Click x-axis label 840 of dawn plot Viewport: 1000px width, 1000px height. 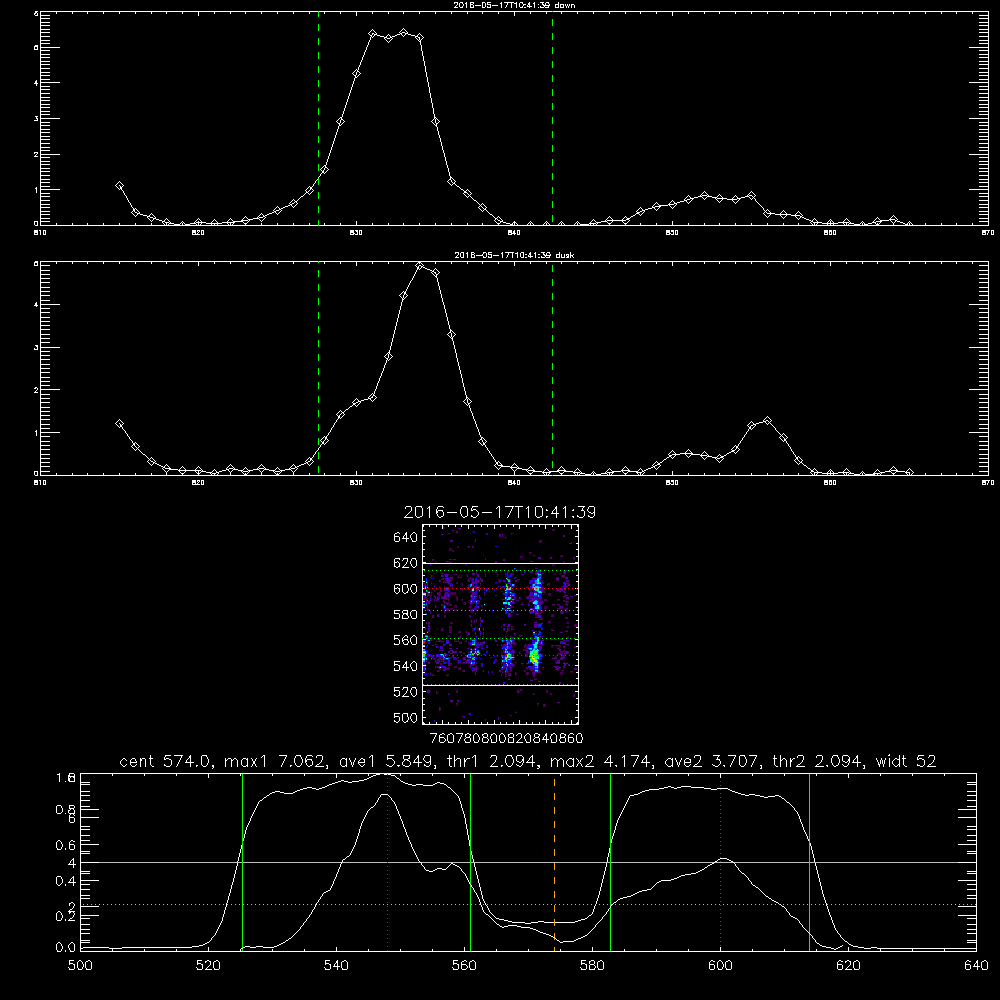point(515,233)
